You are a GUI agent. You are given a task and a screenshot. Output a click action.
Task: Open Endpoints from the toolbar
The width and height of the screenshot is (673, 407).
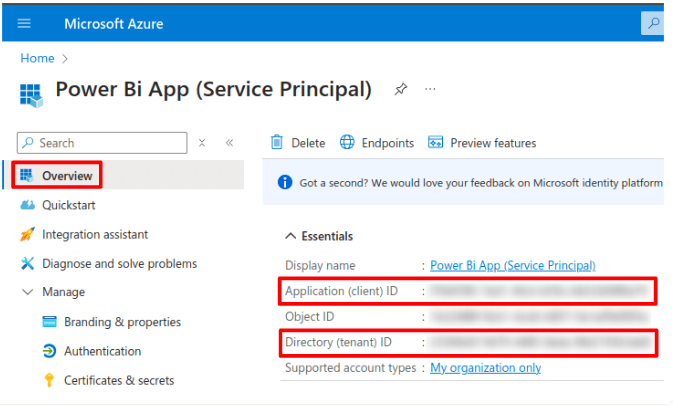pos(377,143)
